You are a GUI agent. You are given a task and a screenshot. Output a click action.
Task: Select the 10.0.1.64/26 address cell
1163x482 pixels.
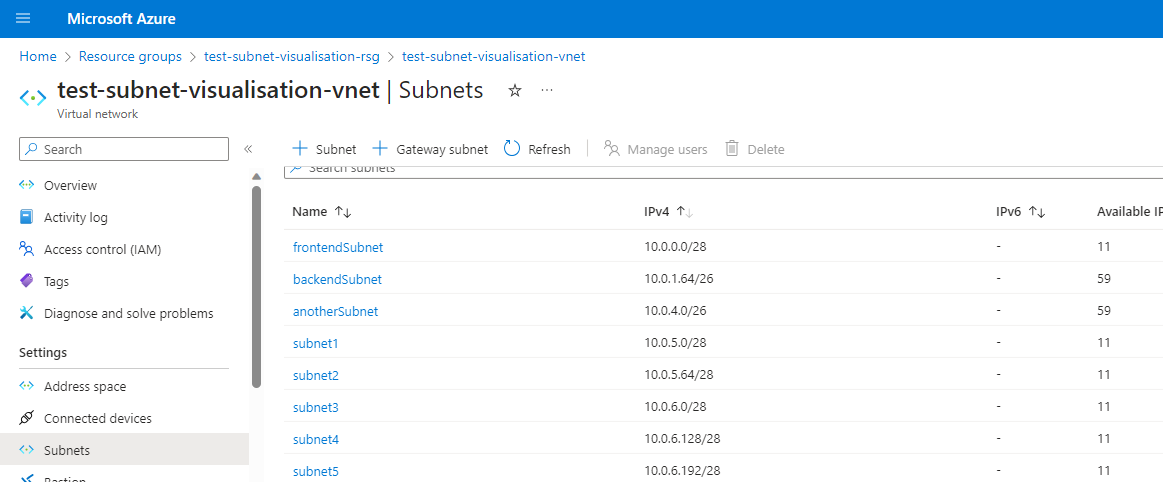[679, 280]
